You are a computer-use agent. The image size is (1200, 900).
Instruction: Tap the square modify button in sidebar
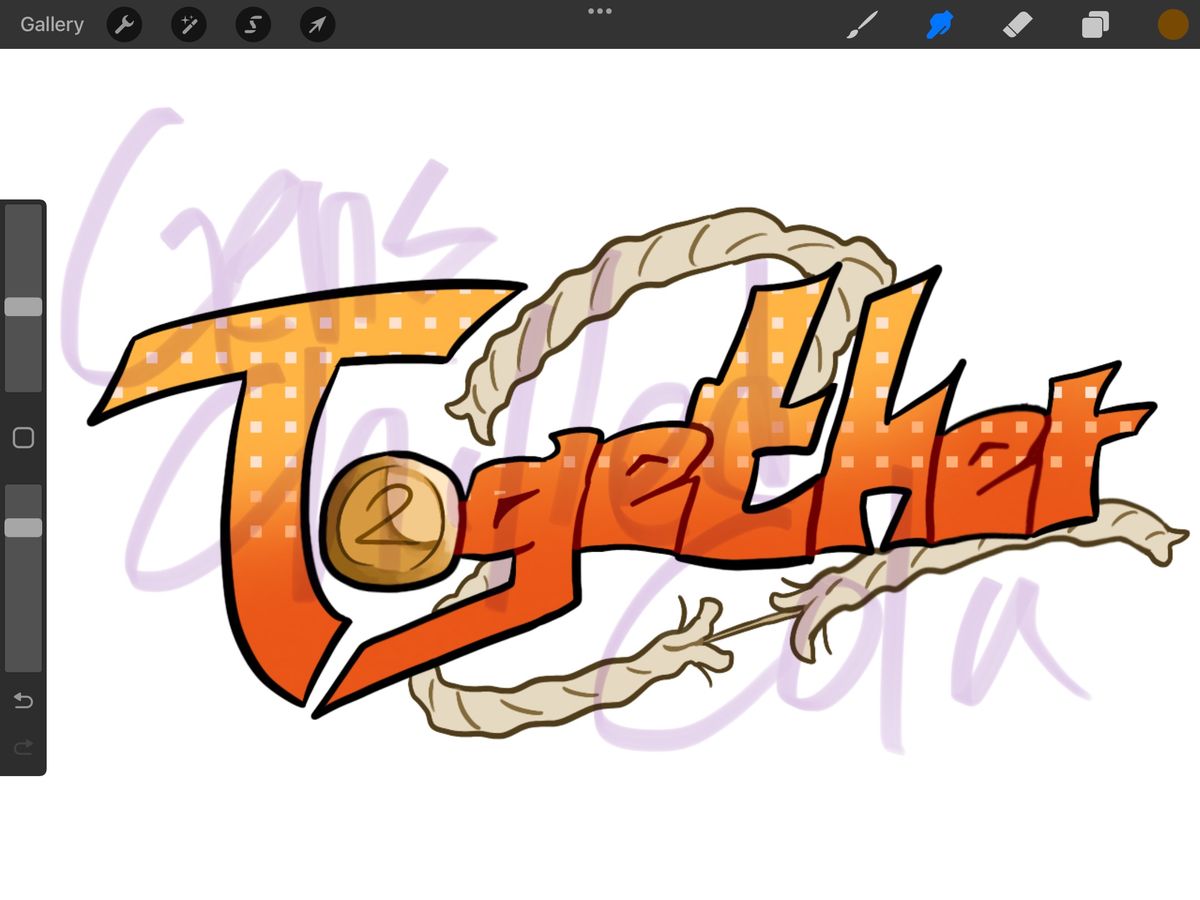23,438
